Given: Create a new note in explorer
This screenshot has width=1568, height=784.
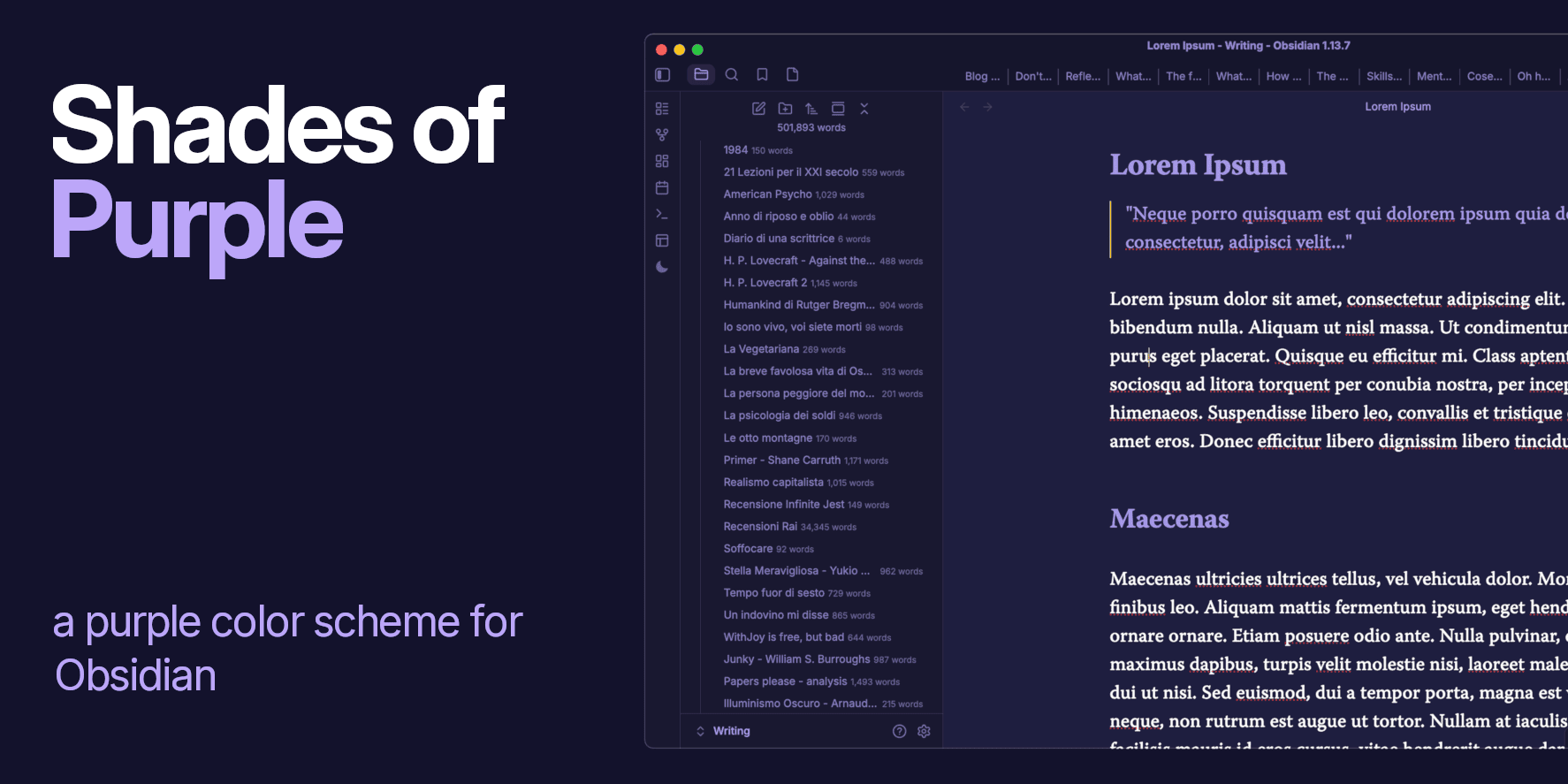Looking at the screenshot, I should click(x=758, y=109).
